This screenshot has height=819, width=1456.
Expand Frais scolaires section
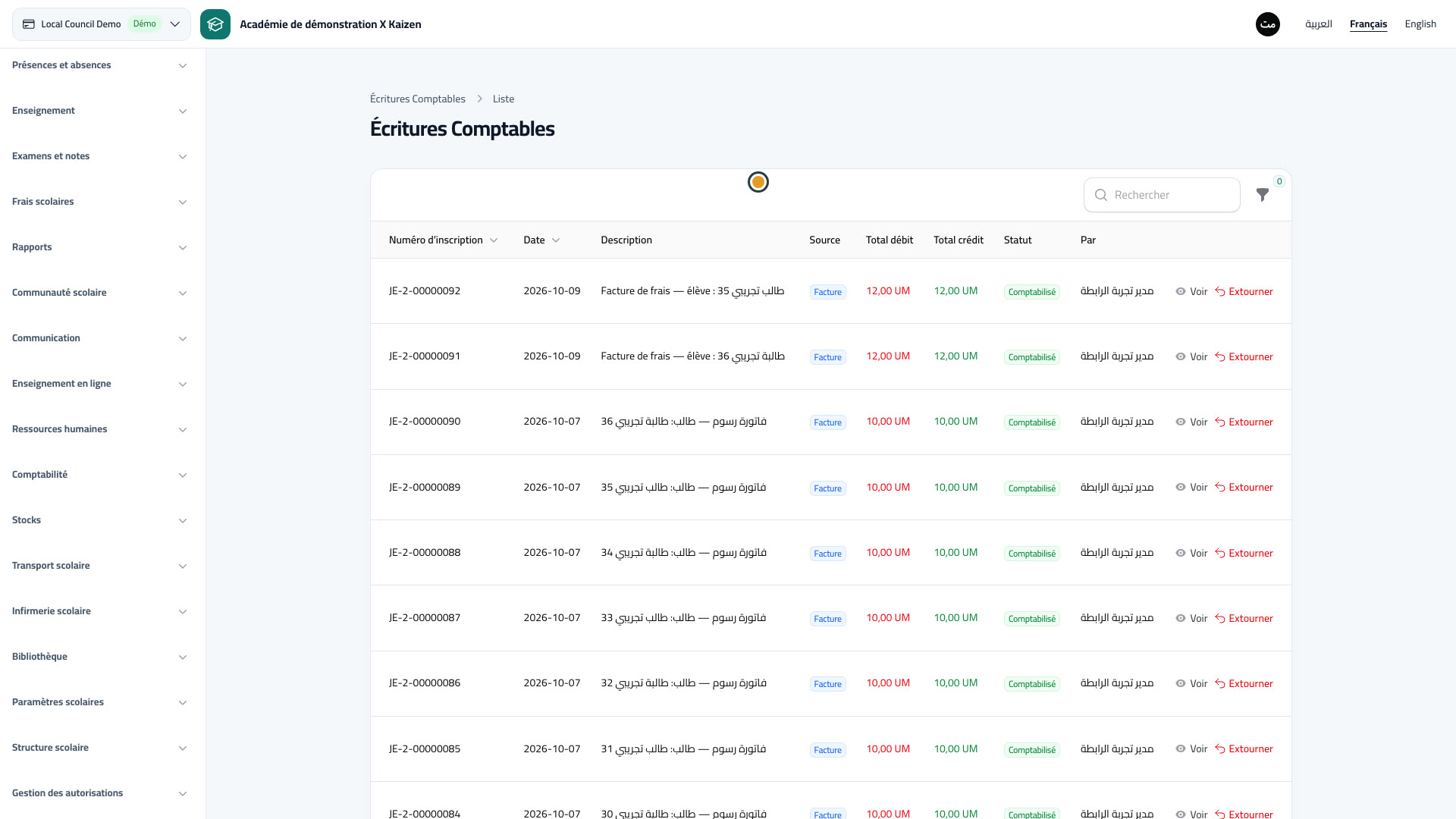[x=99, y=202]
